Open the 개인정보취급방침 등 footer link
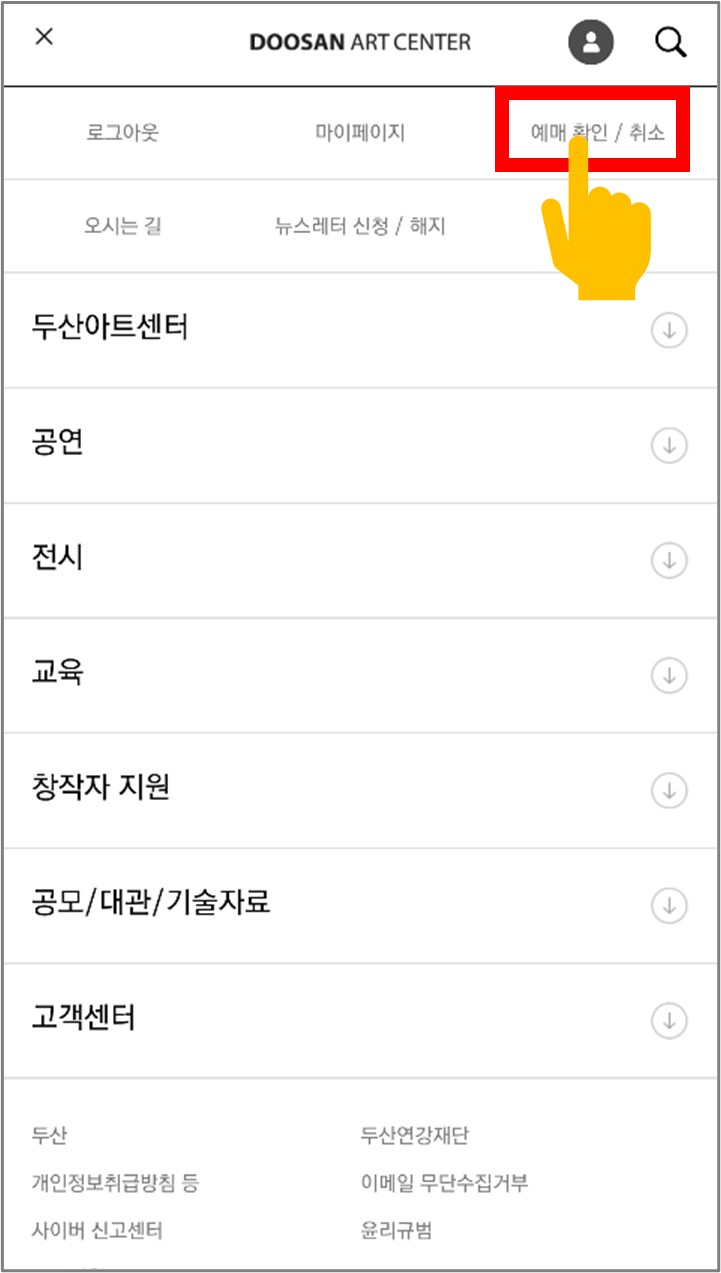This screenshot has width=721, height=1273. [115, 1183]
